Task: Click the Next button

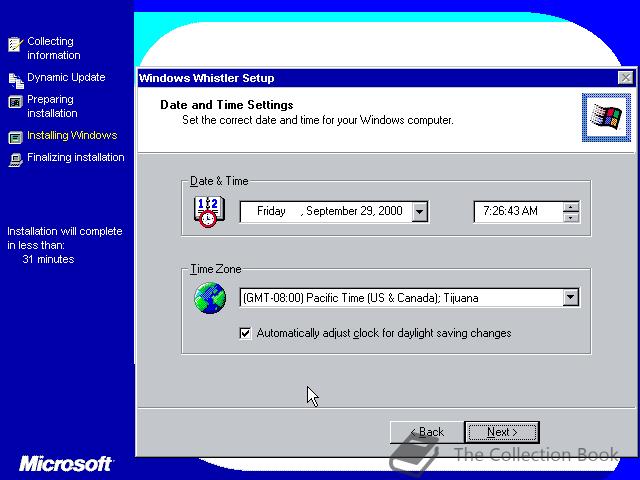Action: pyautogui.click(x=502, y=432)
